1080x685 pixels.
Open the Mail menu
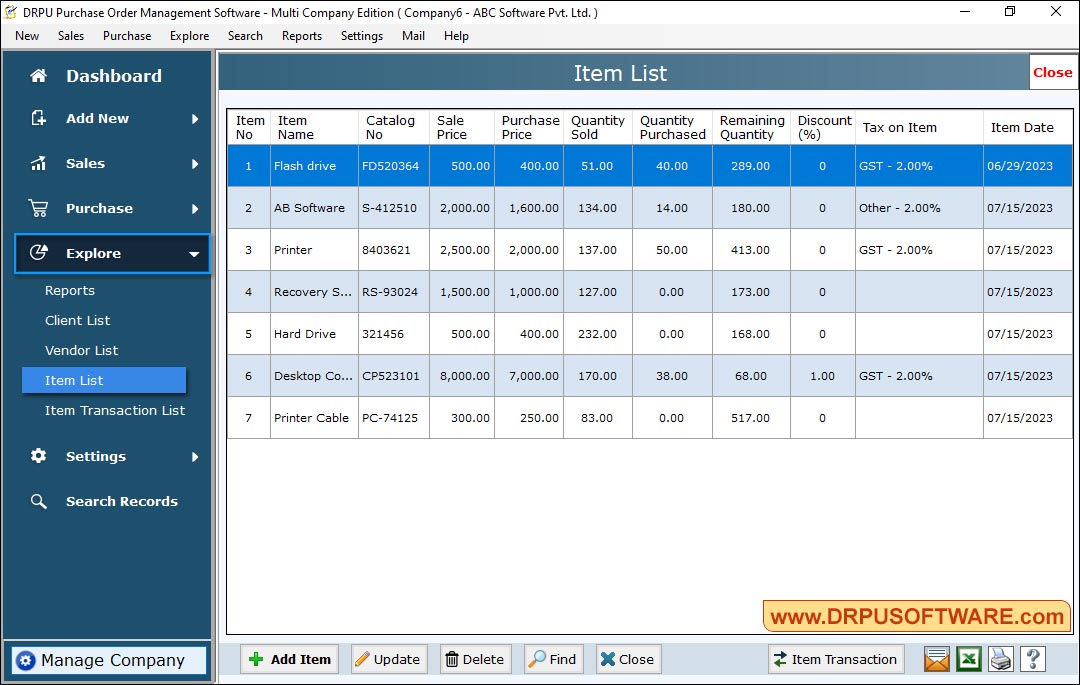click(414, 36)
